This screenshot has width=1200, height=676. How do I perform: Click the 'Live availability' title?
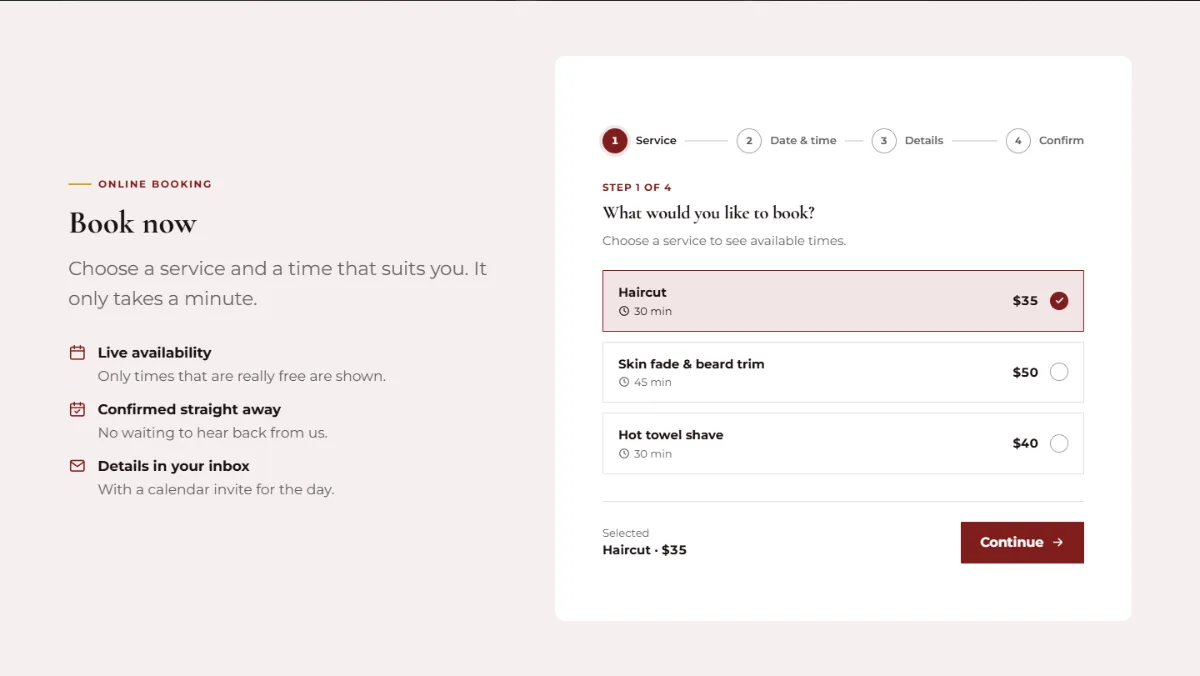[154, 353]
